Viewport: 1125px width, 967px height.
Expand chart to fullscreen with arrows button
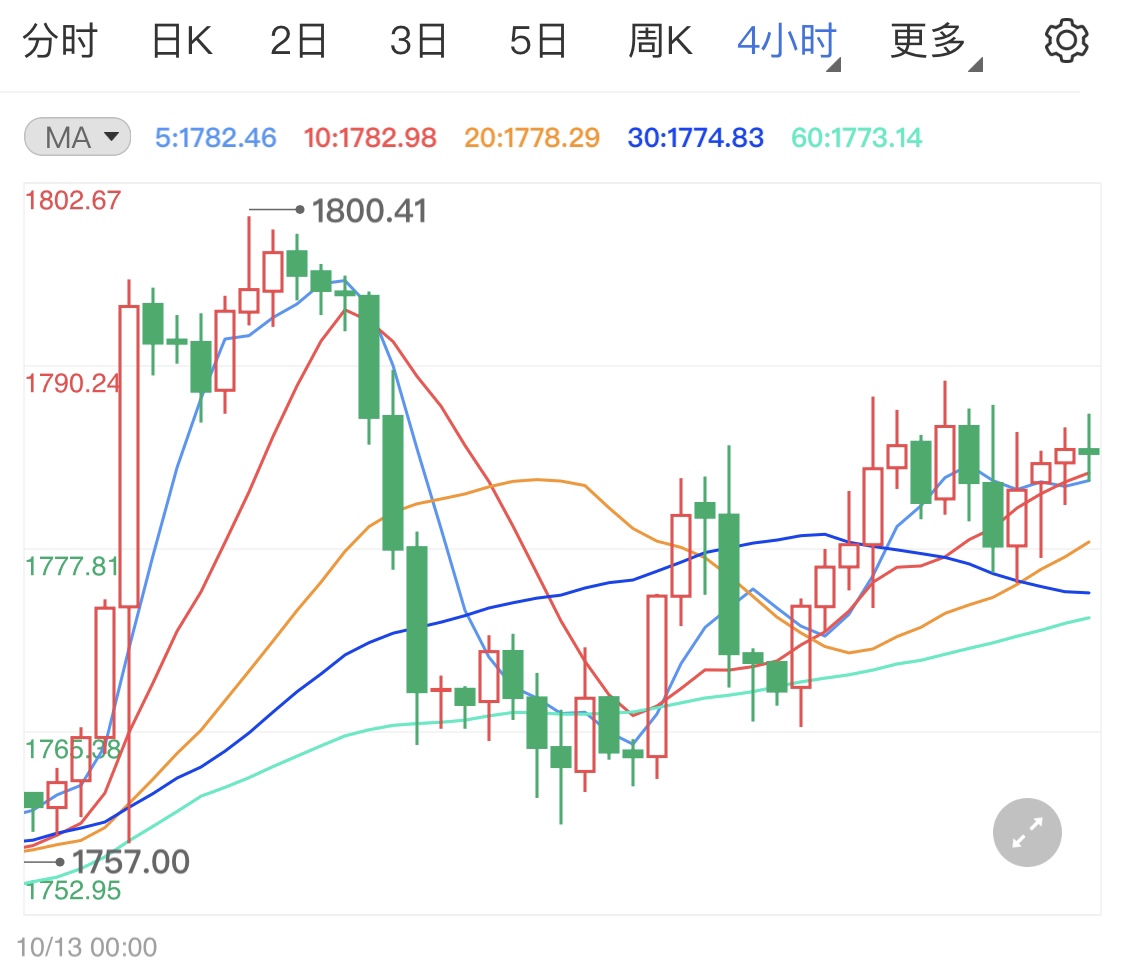coord(1027,832)
